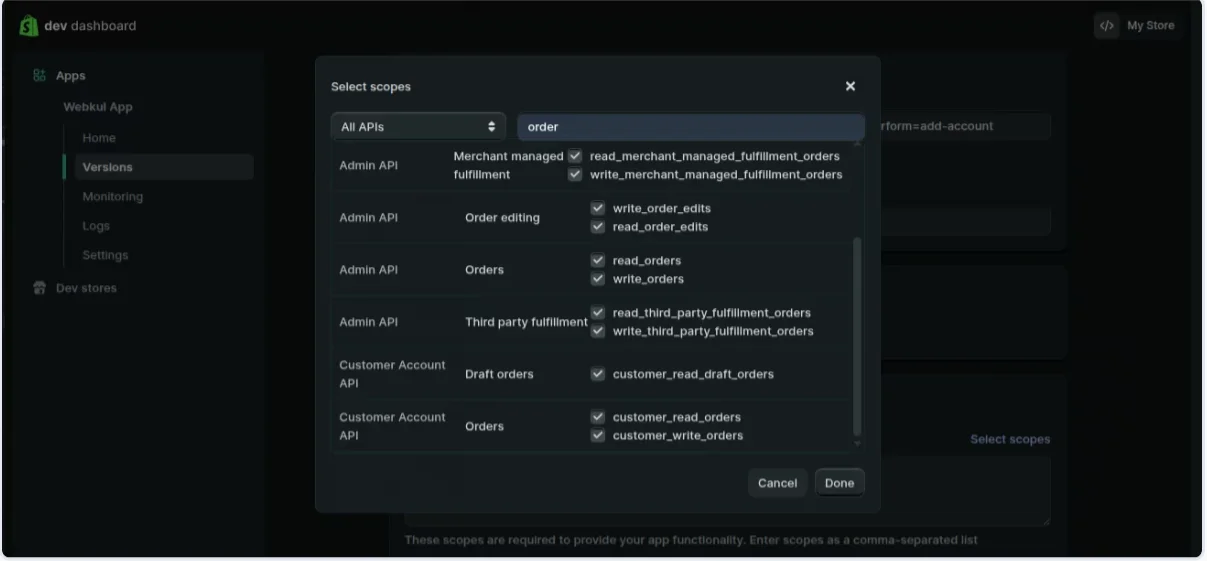Uncheck the read_orders scope checkbox
The width and height of the screenshot is (1207, 561).
pos(598,261)
